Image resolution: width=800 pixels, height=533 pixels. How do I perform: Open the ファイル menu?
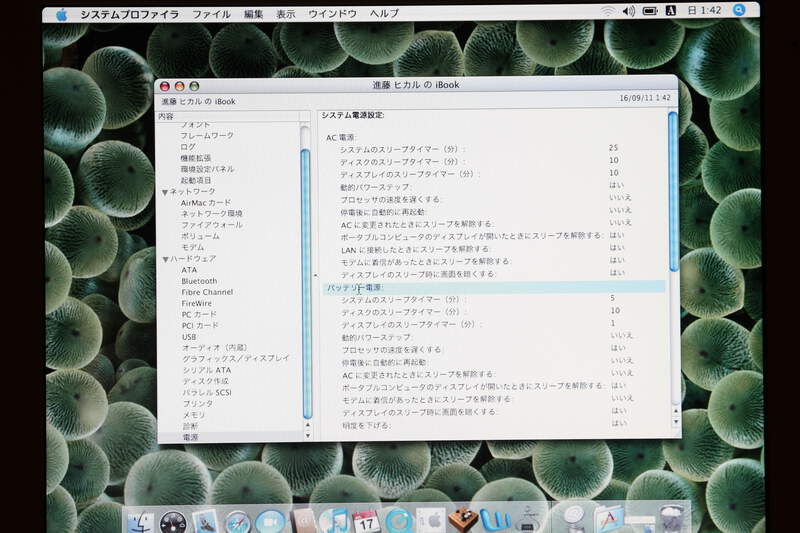(x=211, y=14)
